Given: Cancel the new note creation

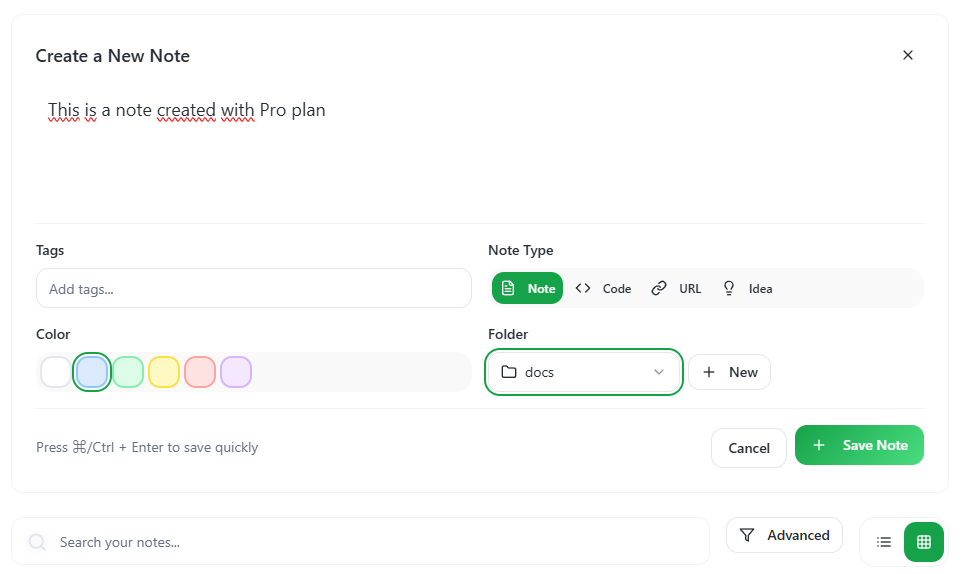Looking at the screenshot, I should point(749,448).
